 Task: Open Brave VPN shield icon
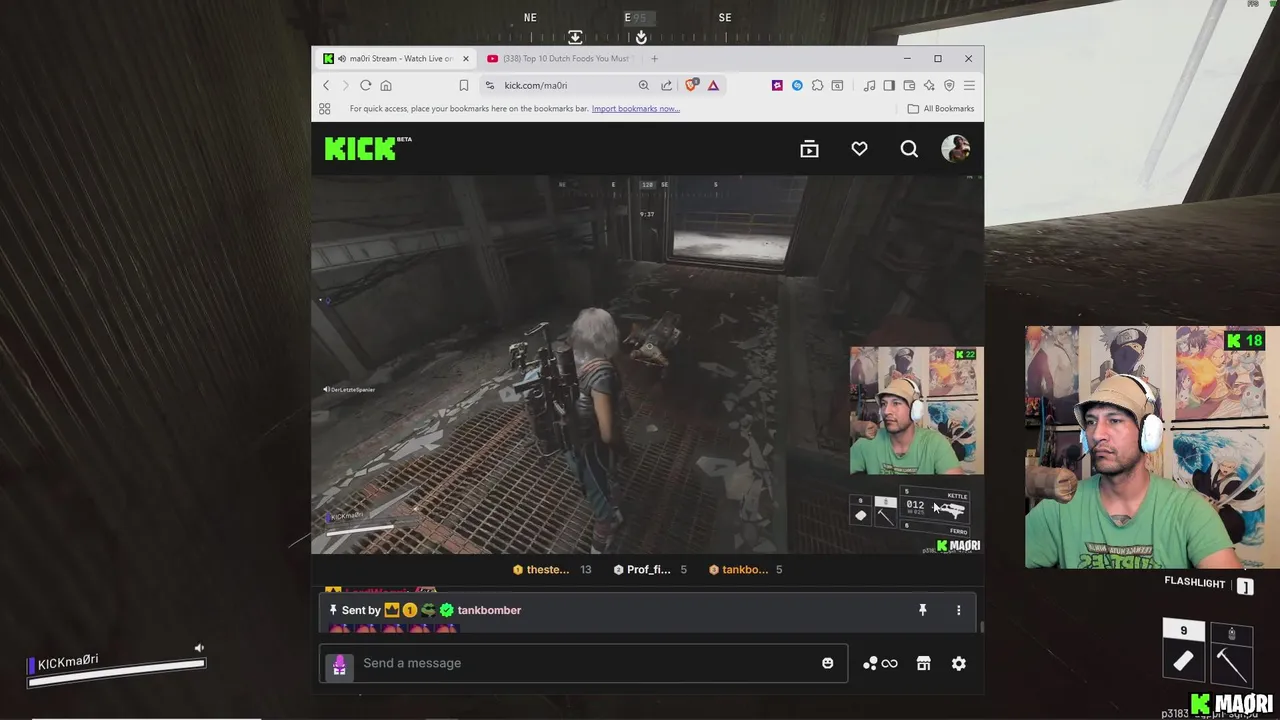click(x=949, y=86)
